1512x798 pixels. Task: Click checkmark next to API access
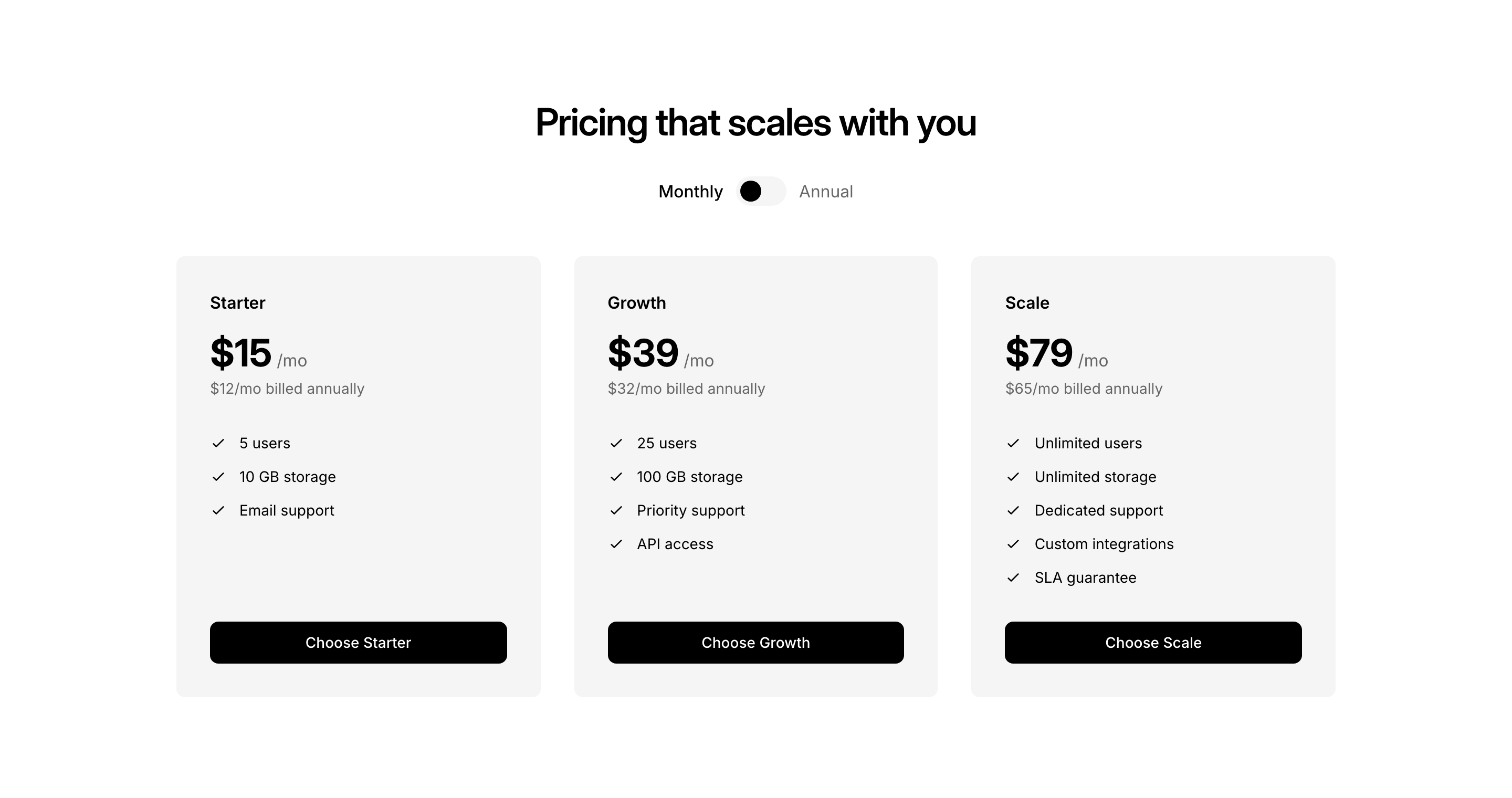point(616,544)
